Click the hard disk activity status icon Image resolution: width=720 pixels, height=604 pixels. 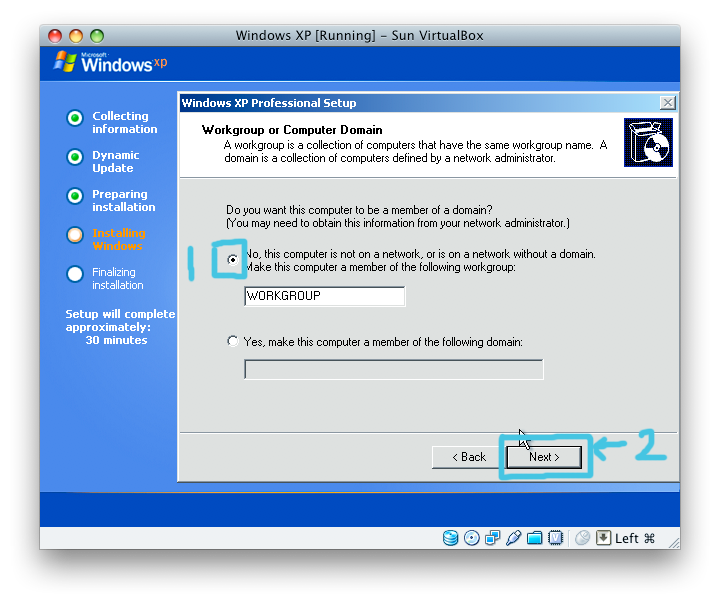(450, 537)
